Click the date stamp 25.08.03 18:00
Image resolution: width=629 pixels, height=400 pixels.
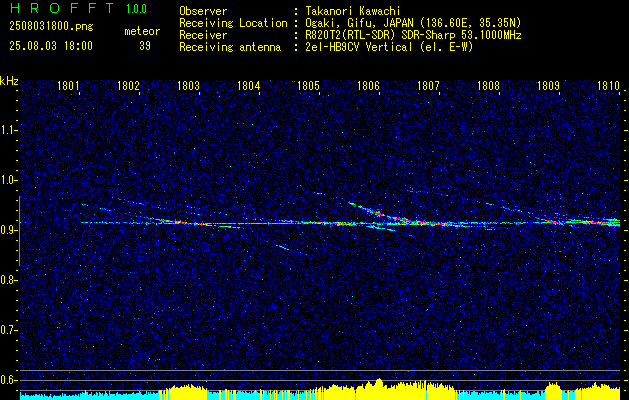pyautogui.click(x=51, y=46)
